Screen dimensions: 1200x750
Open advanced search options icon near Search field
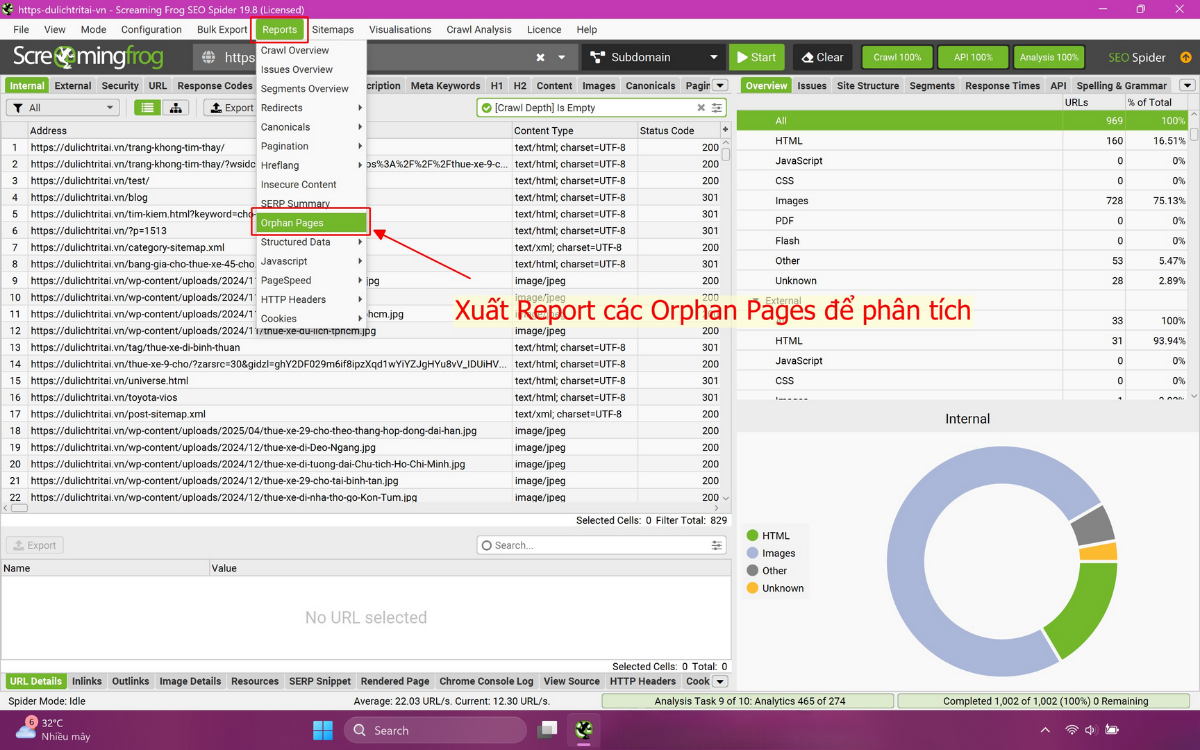point(717,544)
